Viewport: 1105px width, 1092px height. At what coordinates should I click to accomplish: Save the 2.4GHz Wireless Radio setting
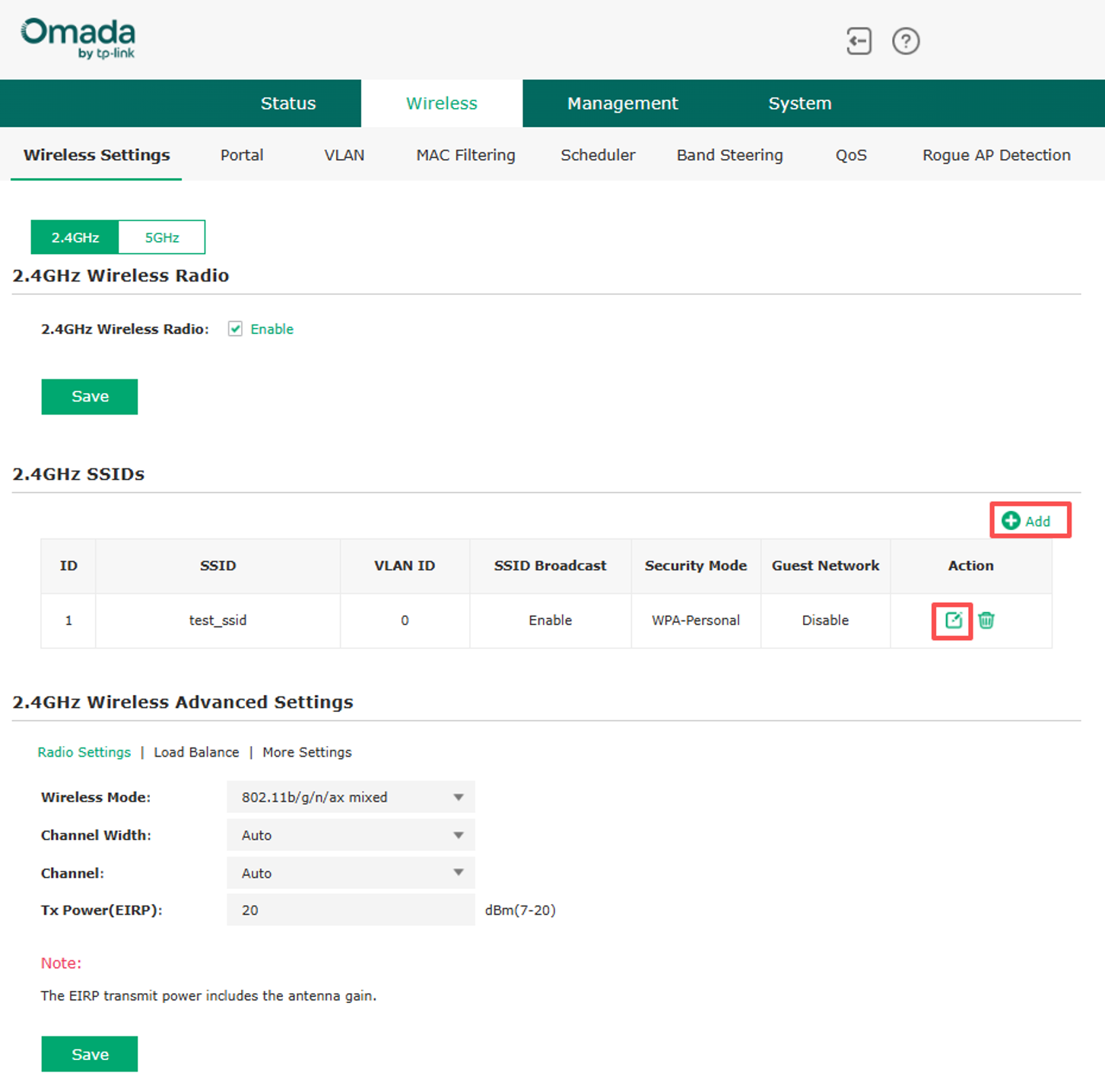click(x=90, y=396)
